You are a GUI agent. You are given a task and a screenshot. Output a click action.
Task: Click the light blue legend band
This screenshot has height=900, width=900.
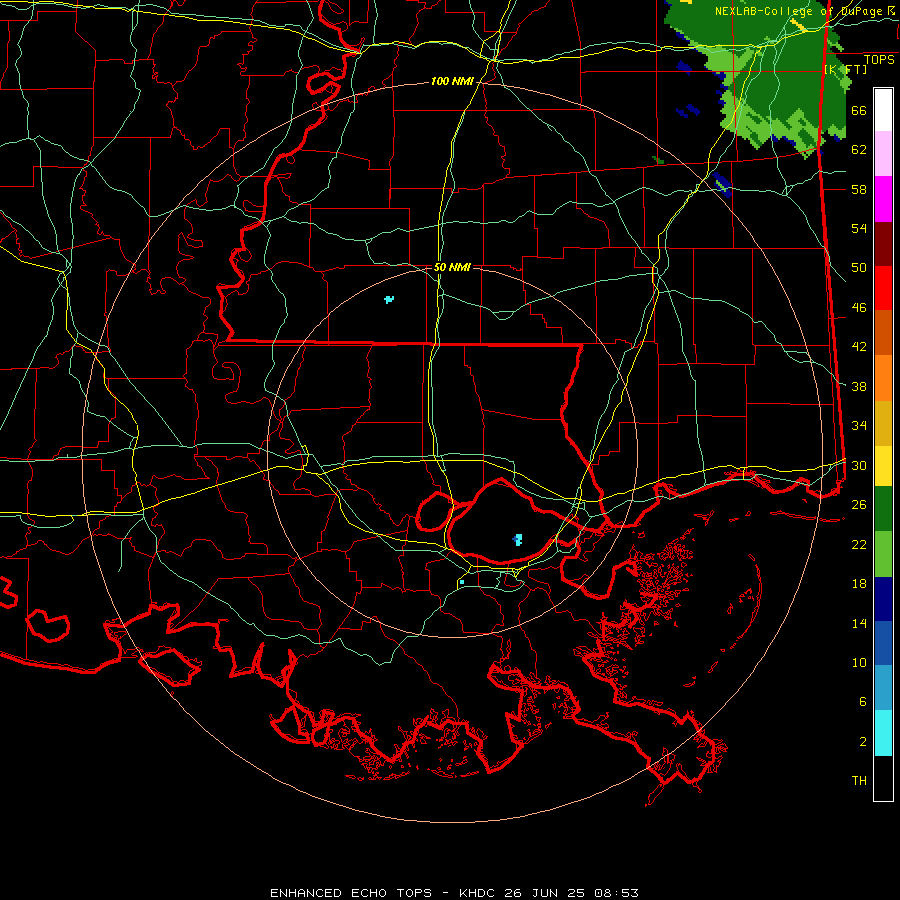pos(883,688)
